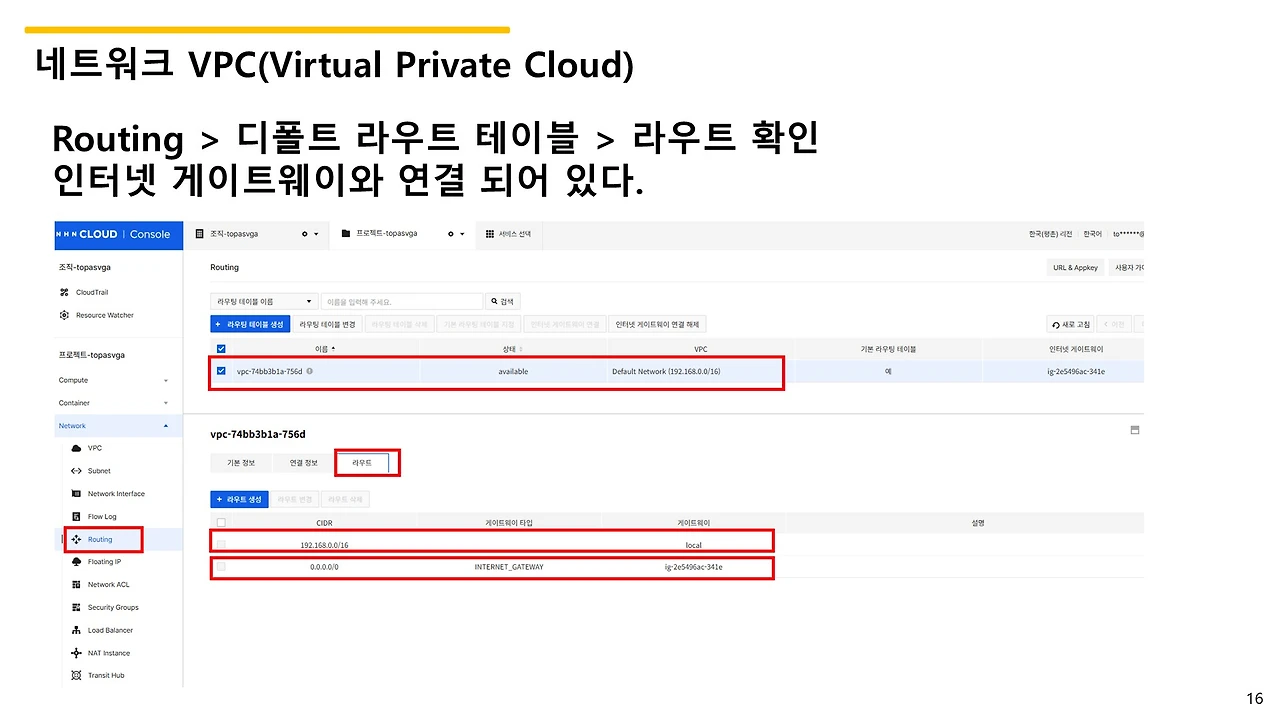
Task: Click the 서비스 선택 grid icon
Action: coord(490,234)
